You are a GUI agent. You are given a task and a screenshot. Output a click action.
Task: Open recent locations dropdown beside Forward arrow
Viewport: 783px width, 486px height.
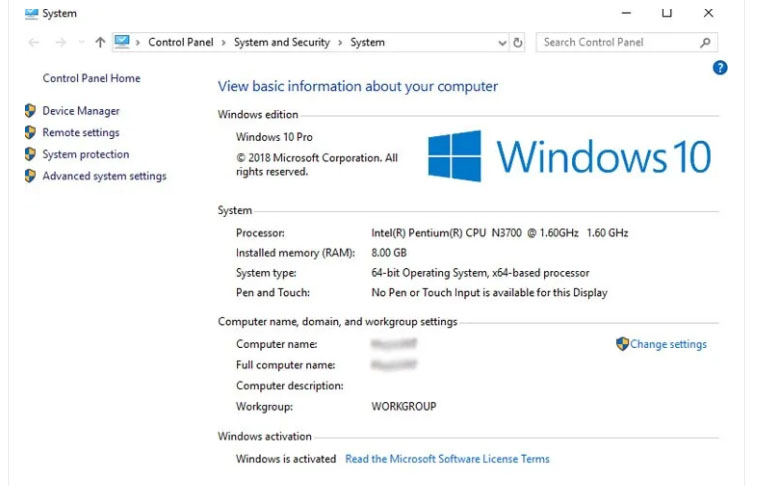(x=81, y=42)
